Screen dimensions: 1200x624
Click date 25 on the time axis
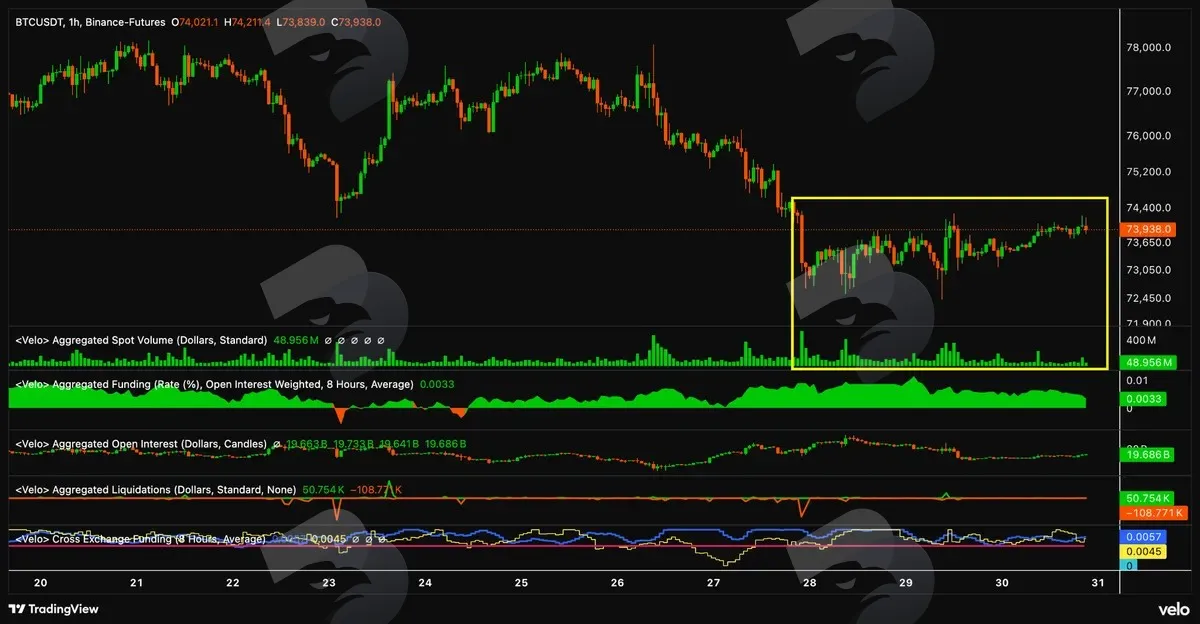520,582
